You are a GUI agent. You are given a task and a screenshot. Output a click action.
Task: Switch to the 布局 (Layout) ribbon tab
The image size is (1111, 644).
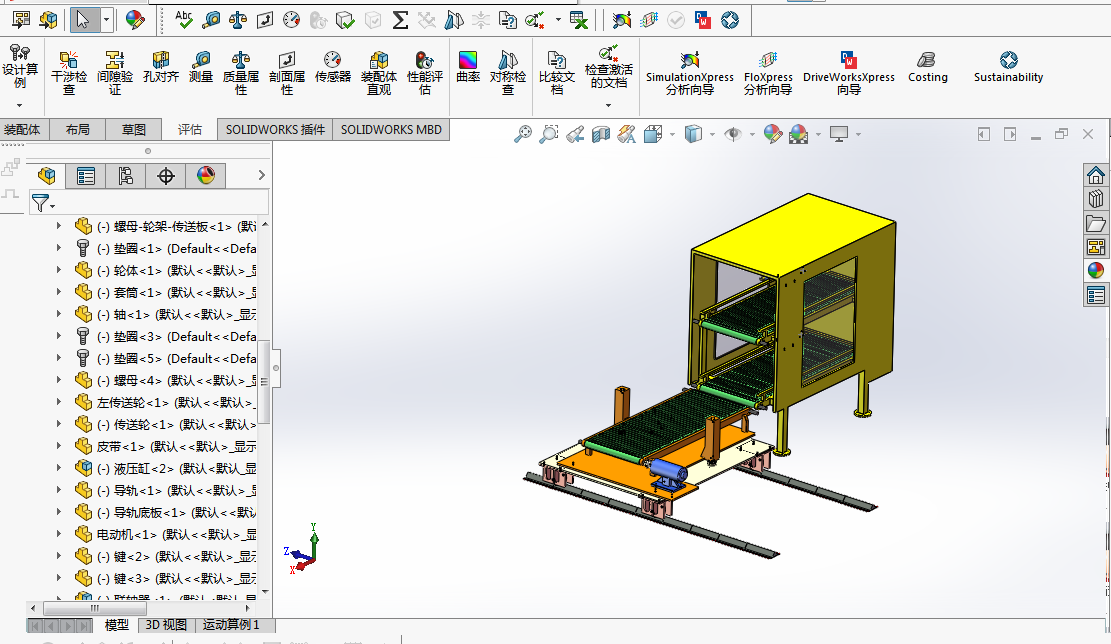[77, 130]
